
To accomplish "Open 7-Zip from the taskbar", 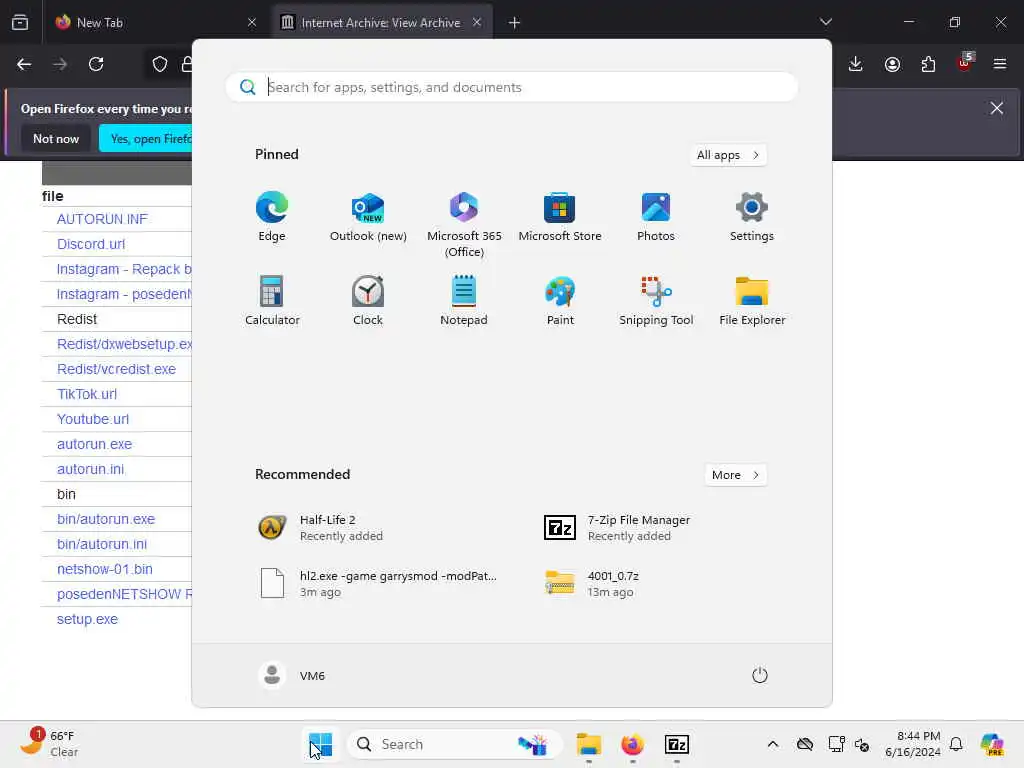I will [677, 744].
